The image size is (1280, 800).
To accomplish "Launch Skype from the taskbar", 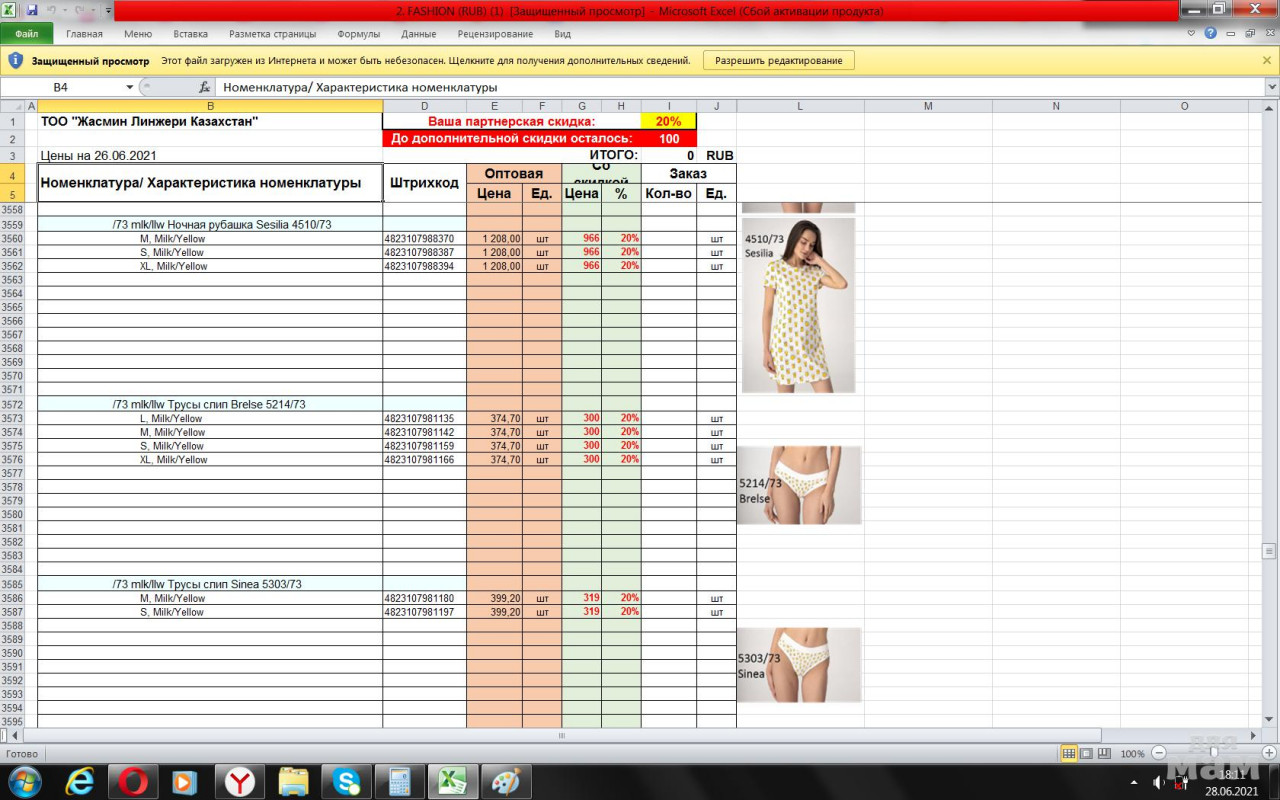I will coord(347,781).
